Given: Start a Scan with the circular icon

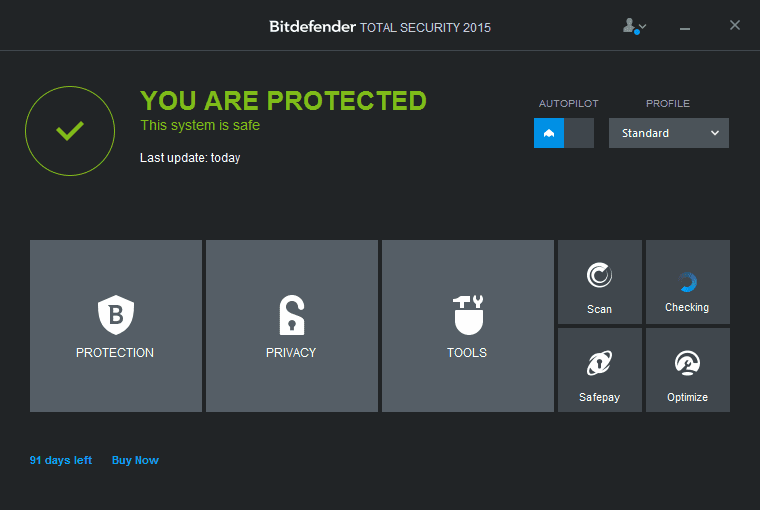Looking at the screenshot, I should coord(599,275).
